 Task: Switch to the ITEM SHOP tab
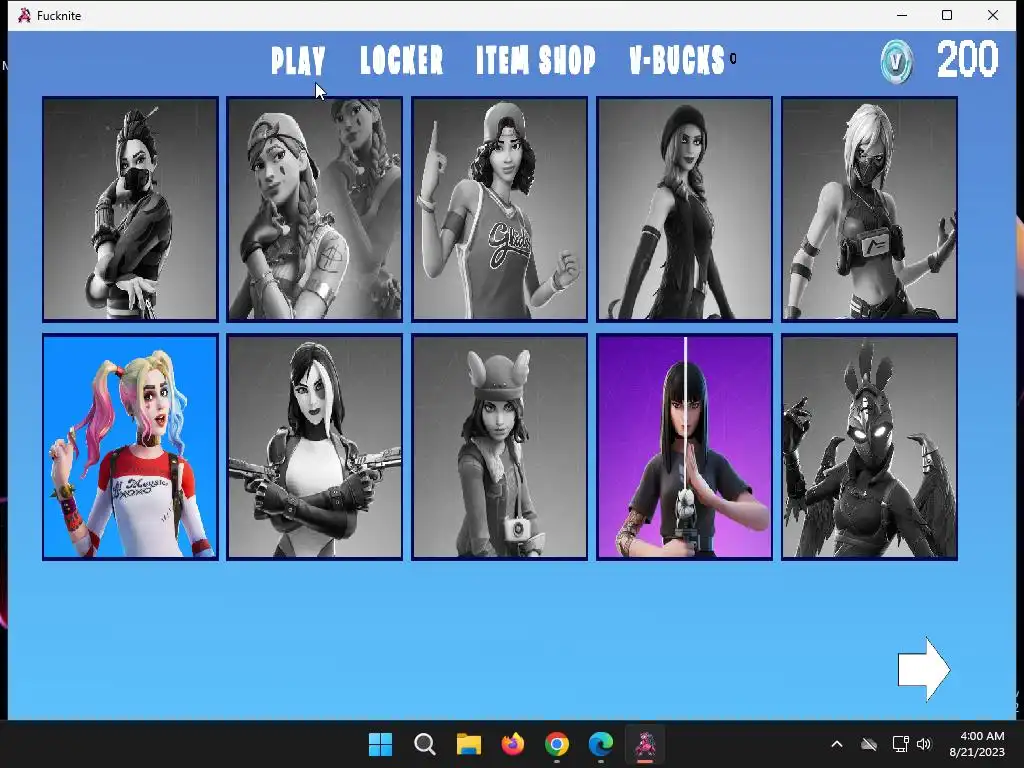pos(536,61)
